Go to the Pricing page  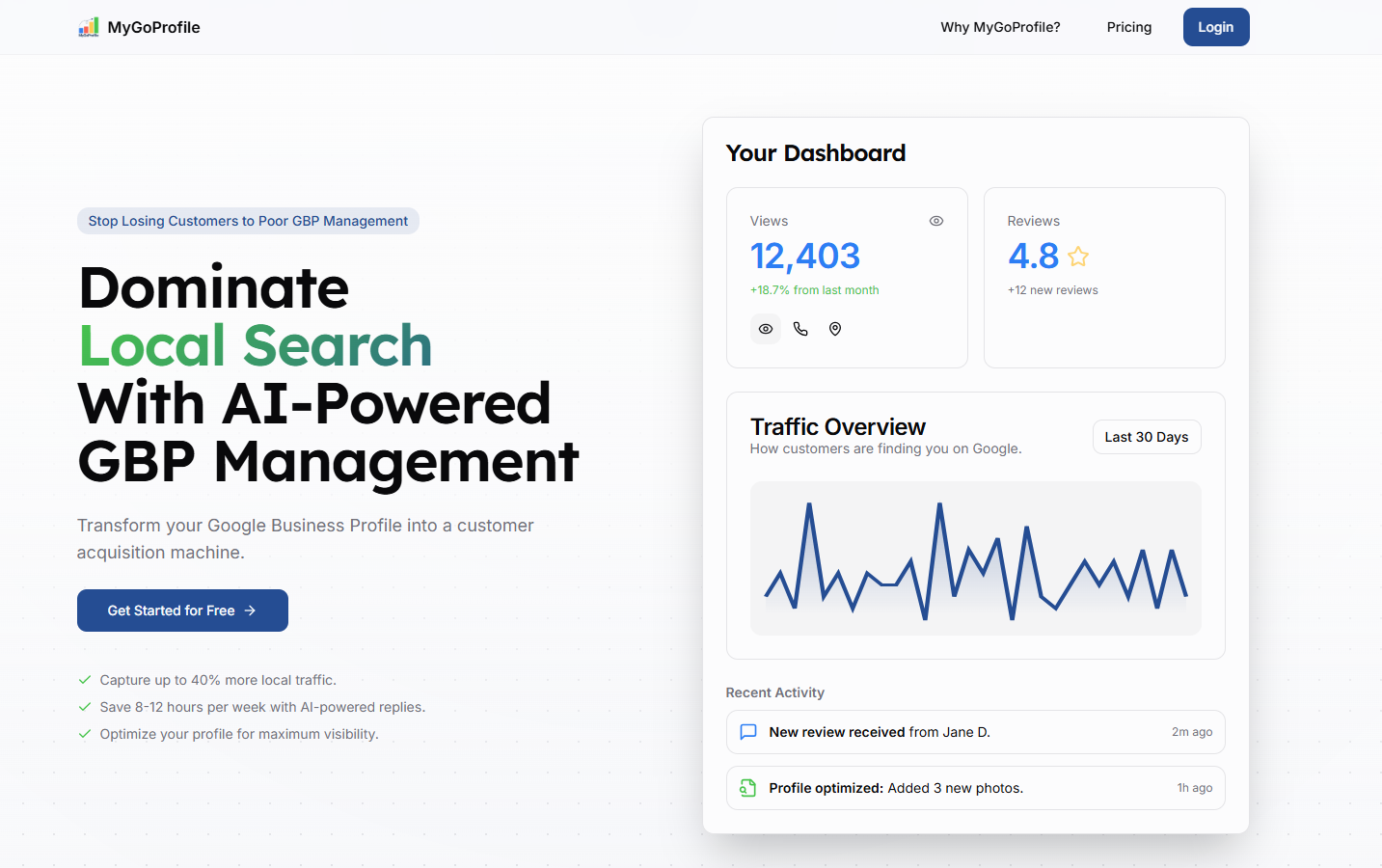coord(1128,27)
